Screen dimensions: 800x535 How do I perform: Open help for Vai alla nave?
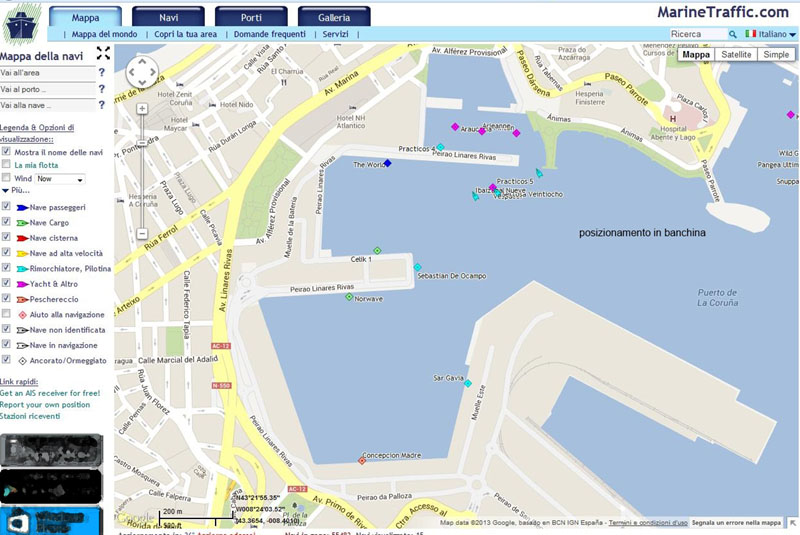(x=102, y=105)
